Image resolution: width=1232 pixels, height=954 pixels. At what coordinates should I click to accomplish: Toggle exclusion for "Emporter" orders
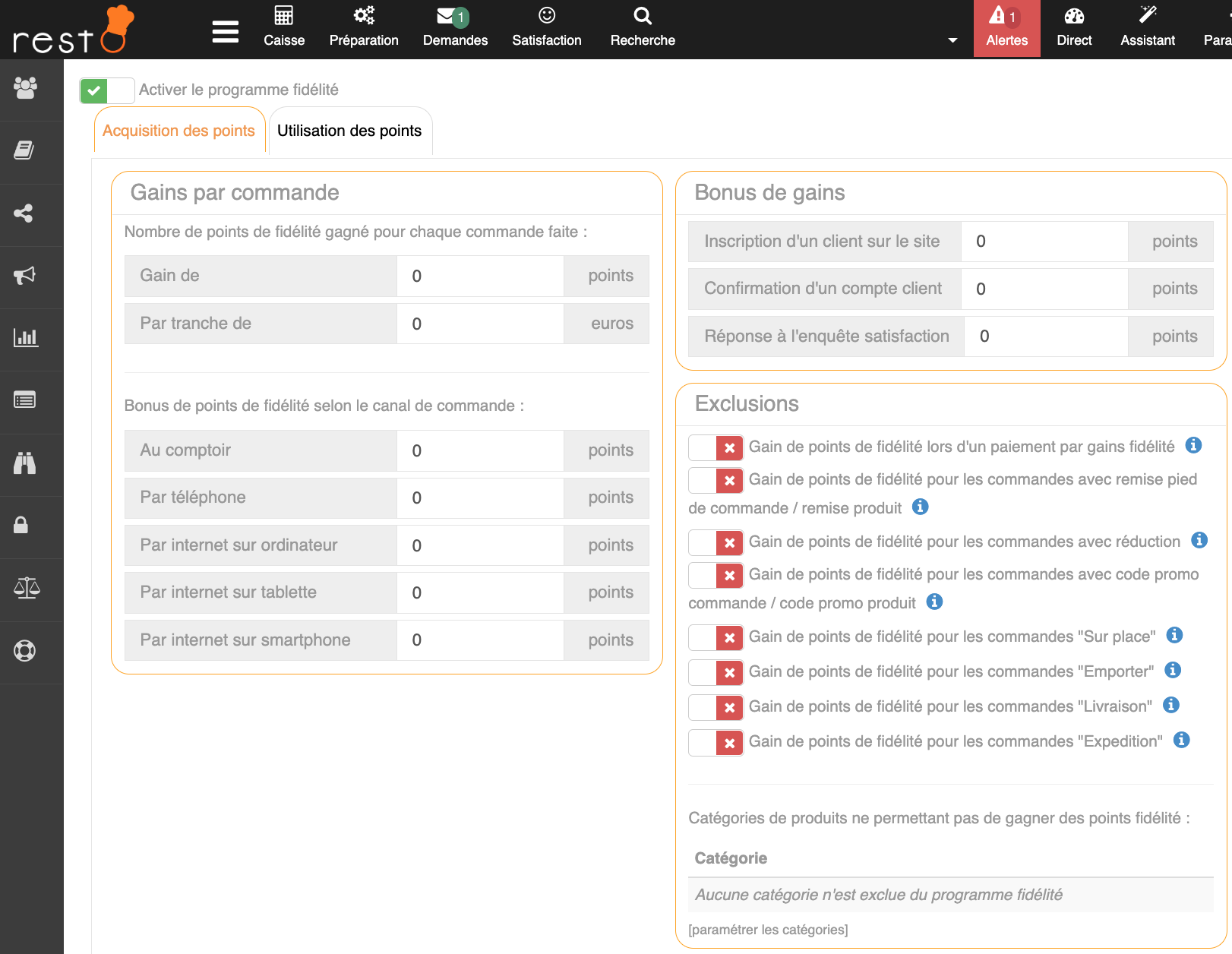click(716, 672)
